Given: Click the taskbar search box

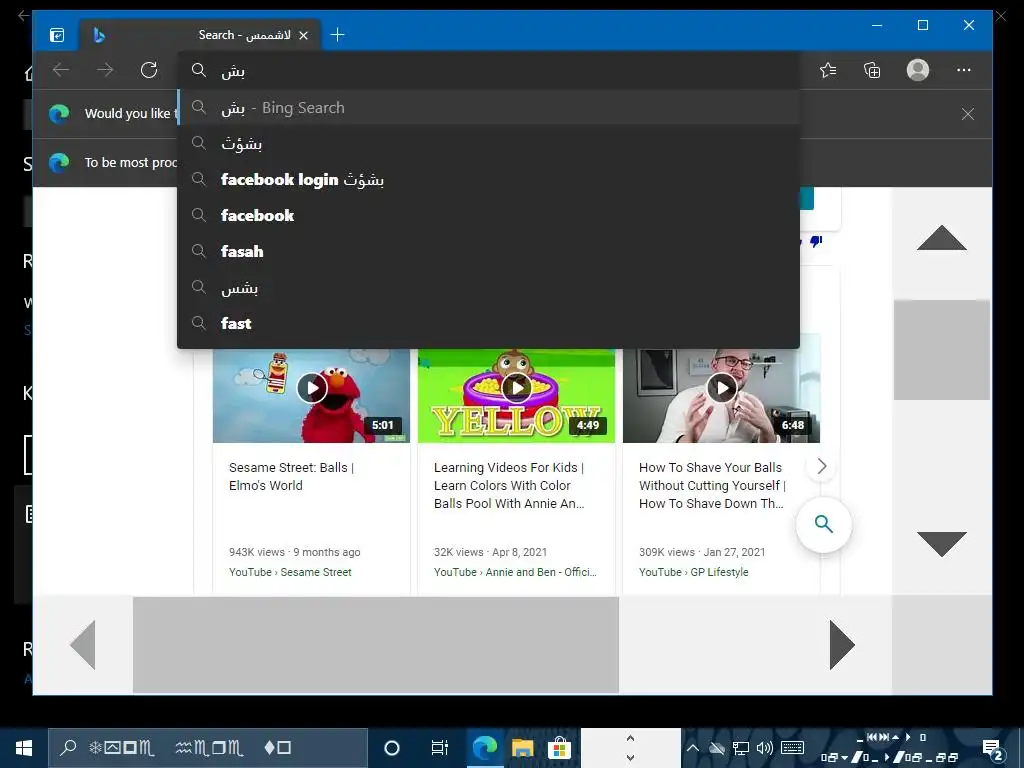Looking at the screenshot, I should 208,748.
